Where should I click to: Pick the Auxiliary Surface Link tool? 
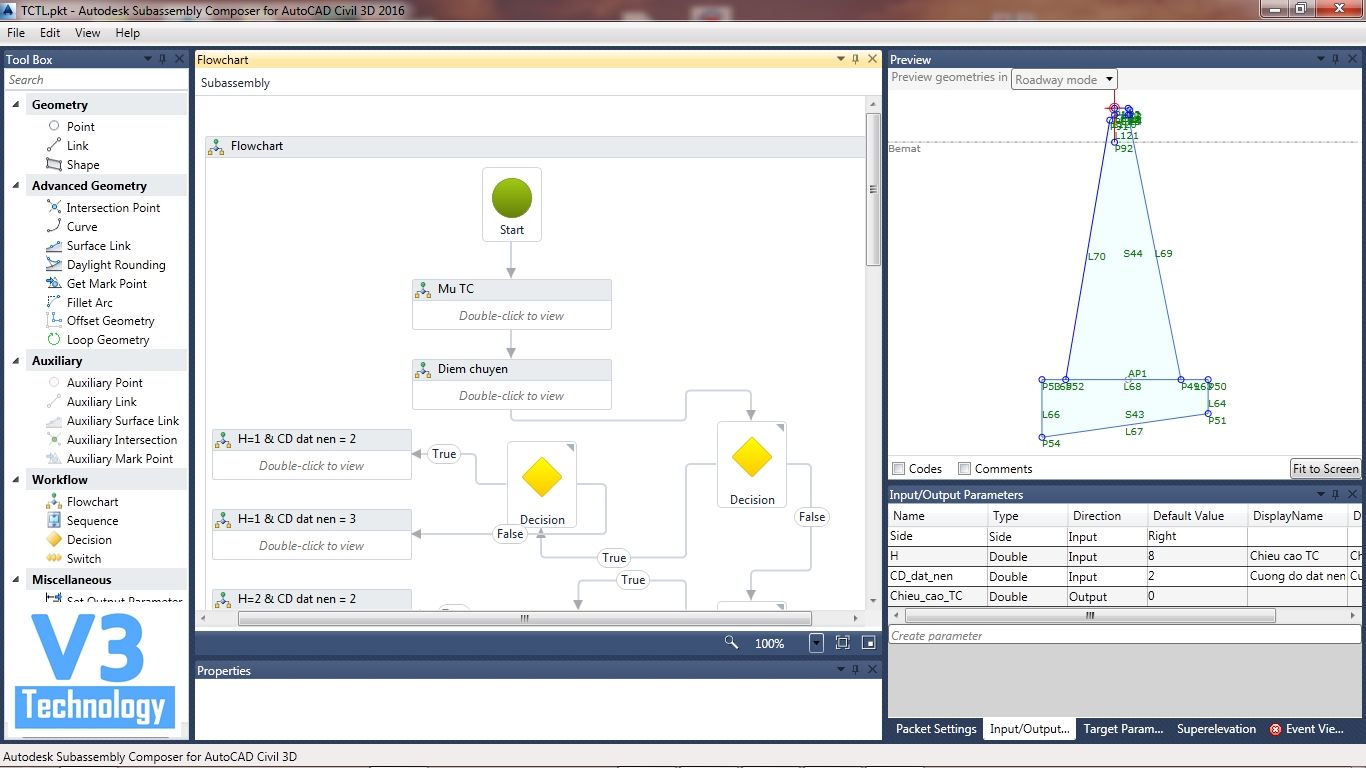click(122, 421)
